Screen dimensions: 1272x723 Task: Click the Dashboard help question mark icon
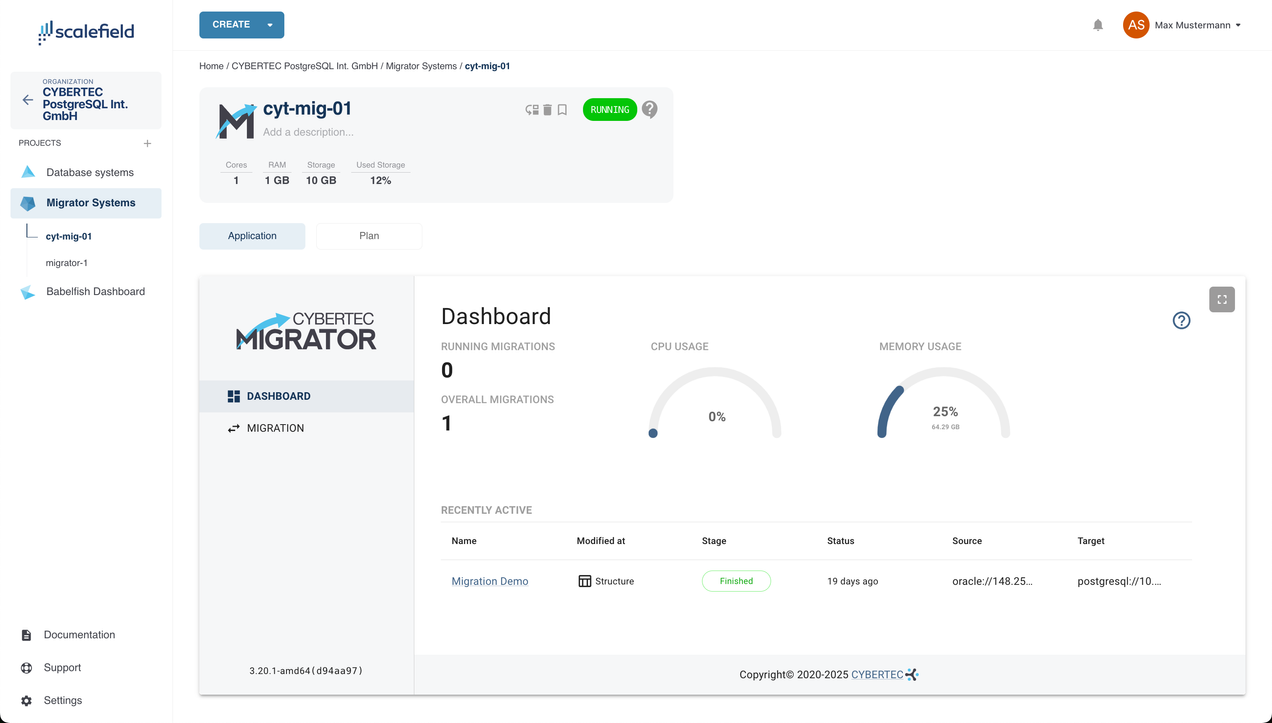[x=1181, y=320]
